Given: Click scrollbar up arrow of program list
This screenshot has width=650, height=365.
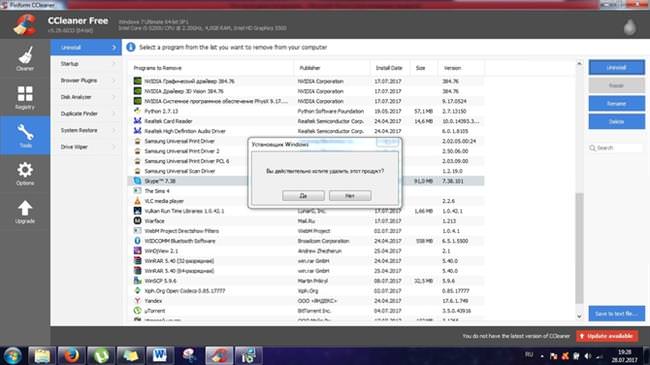Looking at the screenshot, I should pyautogui.click(x=579, y=64).
